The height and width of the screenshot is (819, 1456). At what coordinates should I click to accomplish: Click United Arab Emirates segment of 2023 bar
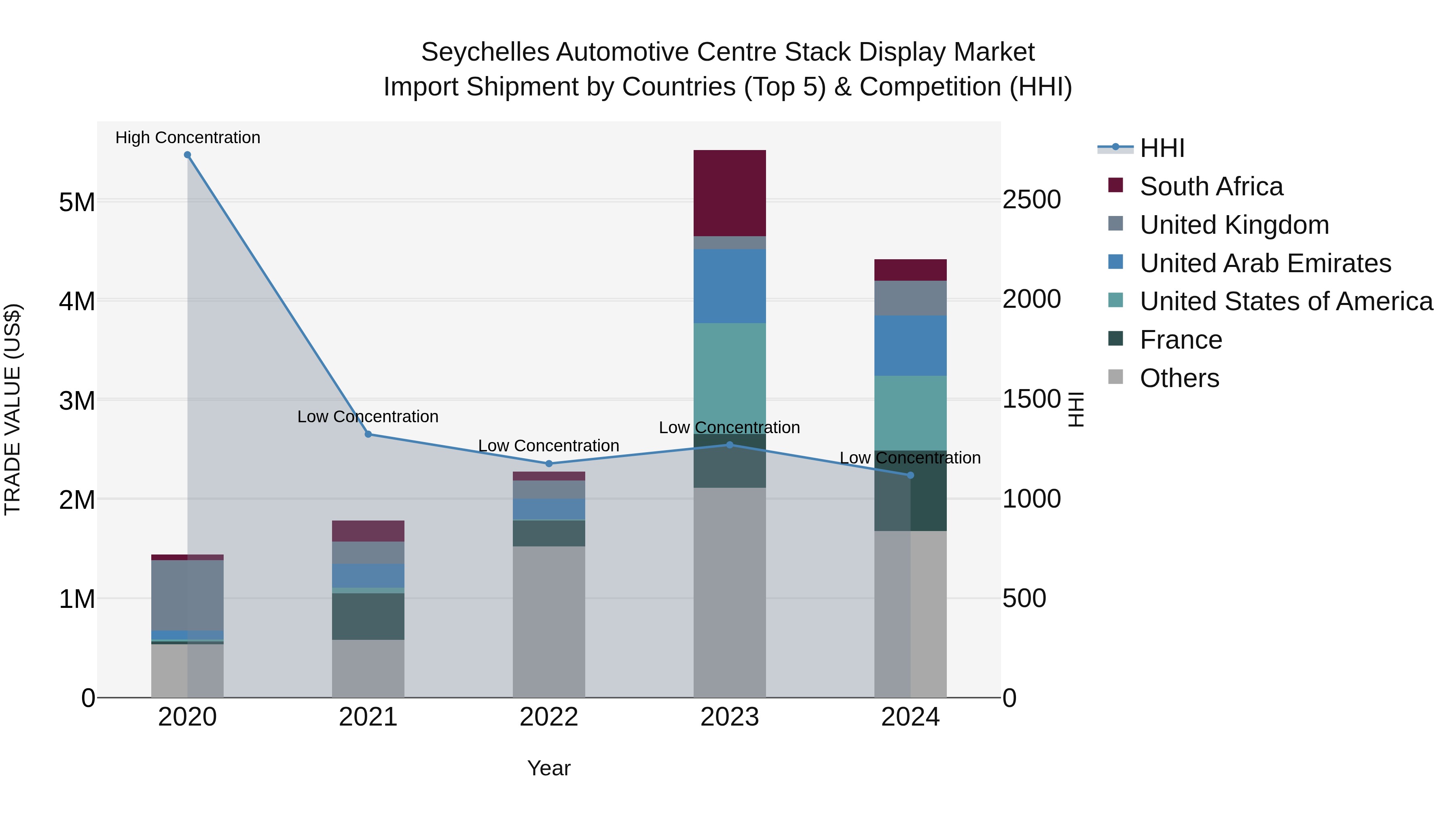730,286
